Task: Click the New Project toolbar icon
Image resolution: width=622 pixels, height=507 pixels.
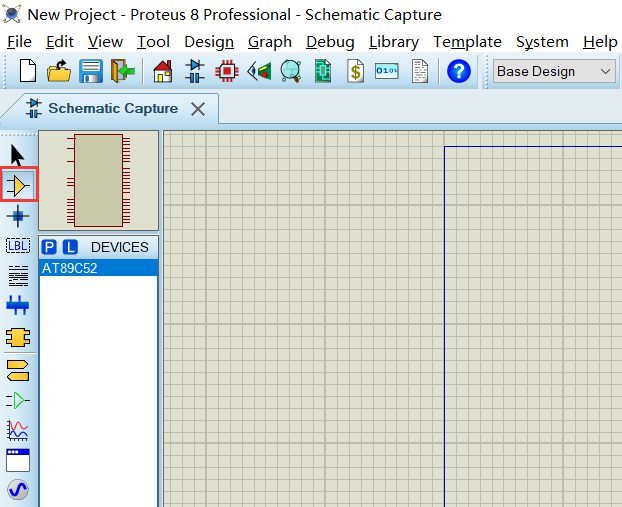Action: (28, 71)
